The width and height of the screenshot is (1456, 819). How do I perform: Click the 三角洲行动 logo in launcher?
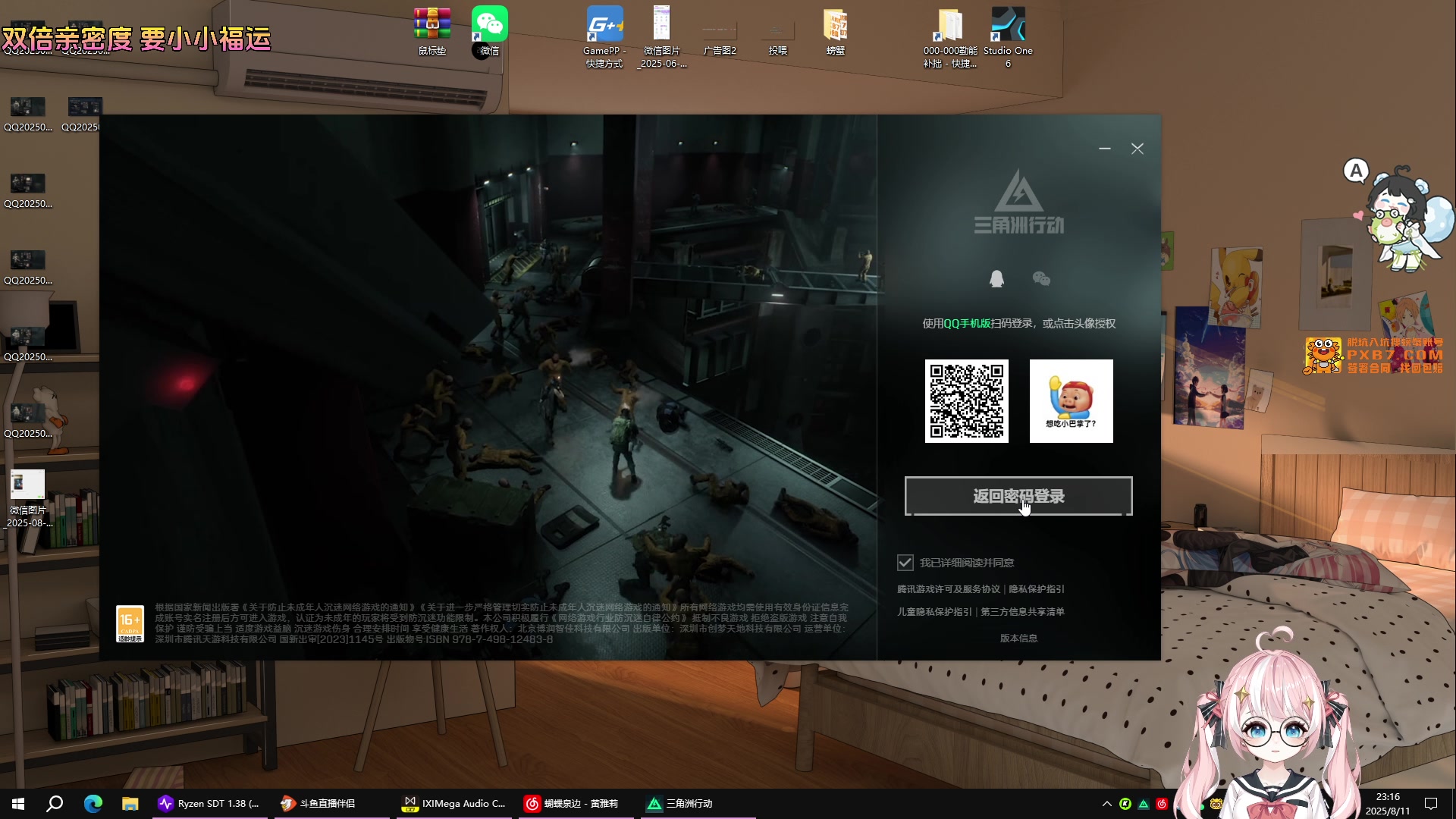(1018, 202)
